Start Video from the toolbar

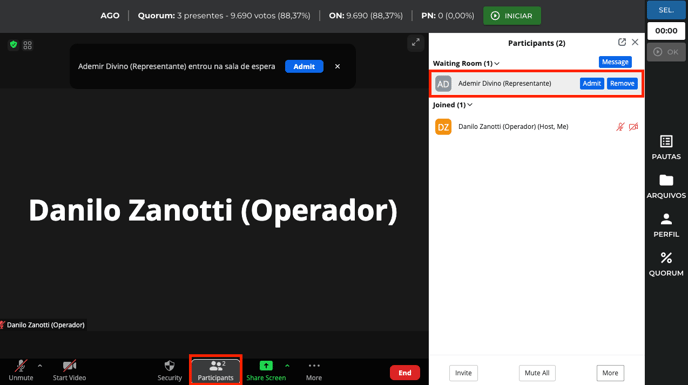pos(69,371)
